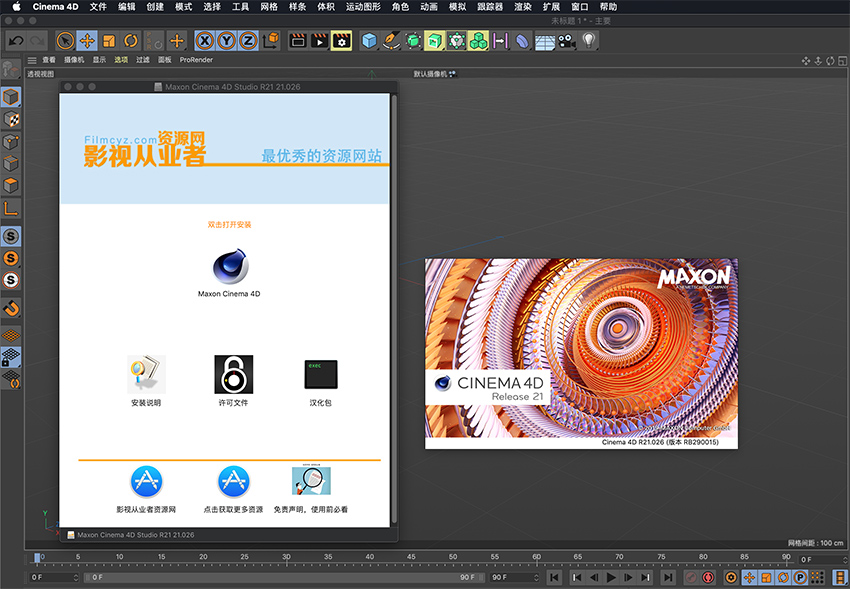
Task: Select the Live Selection arrow tool
Action: [x=65, y=41]
